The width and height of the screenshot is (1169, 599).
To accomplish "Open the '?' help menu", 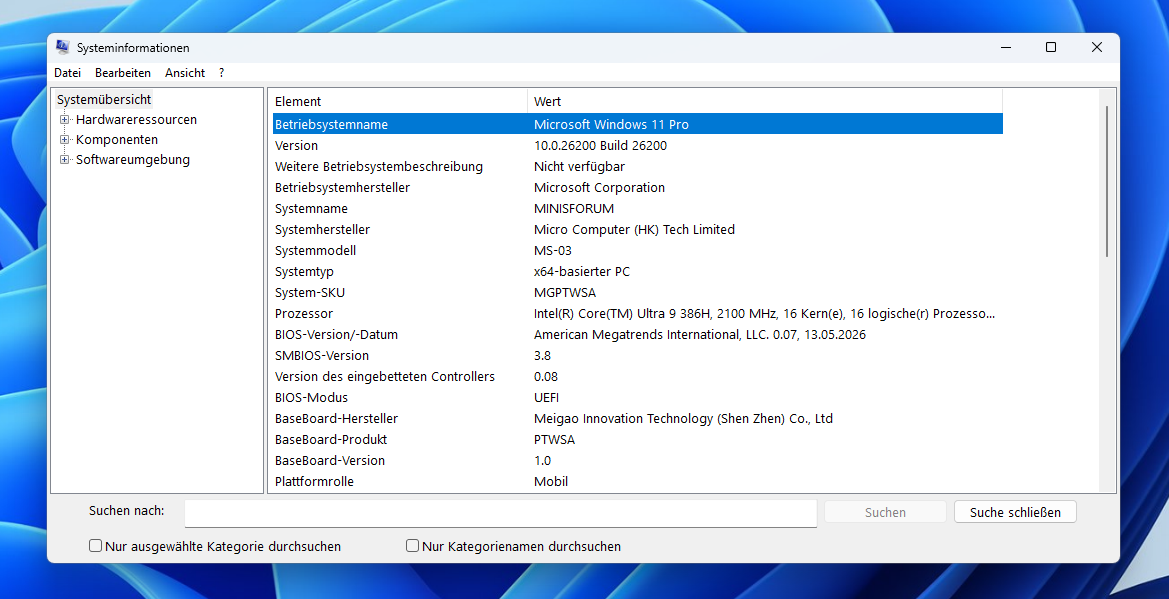I will click(x=221, y=72).
